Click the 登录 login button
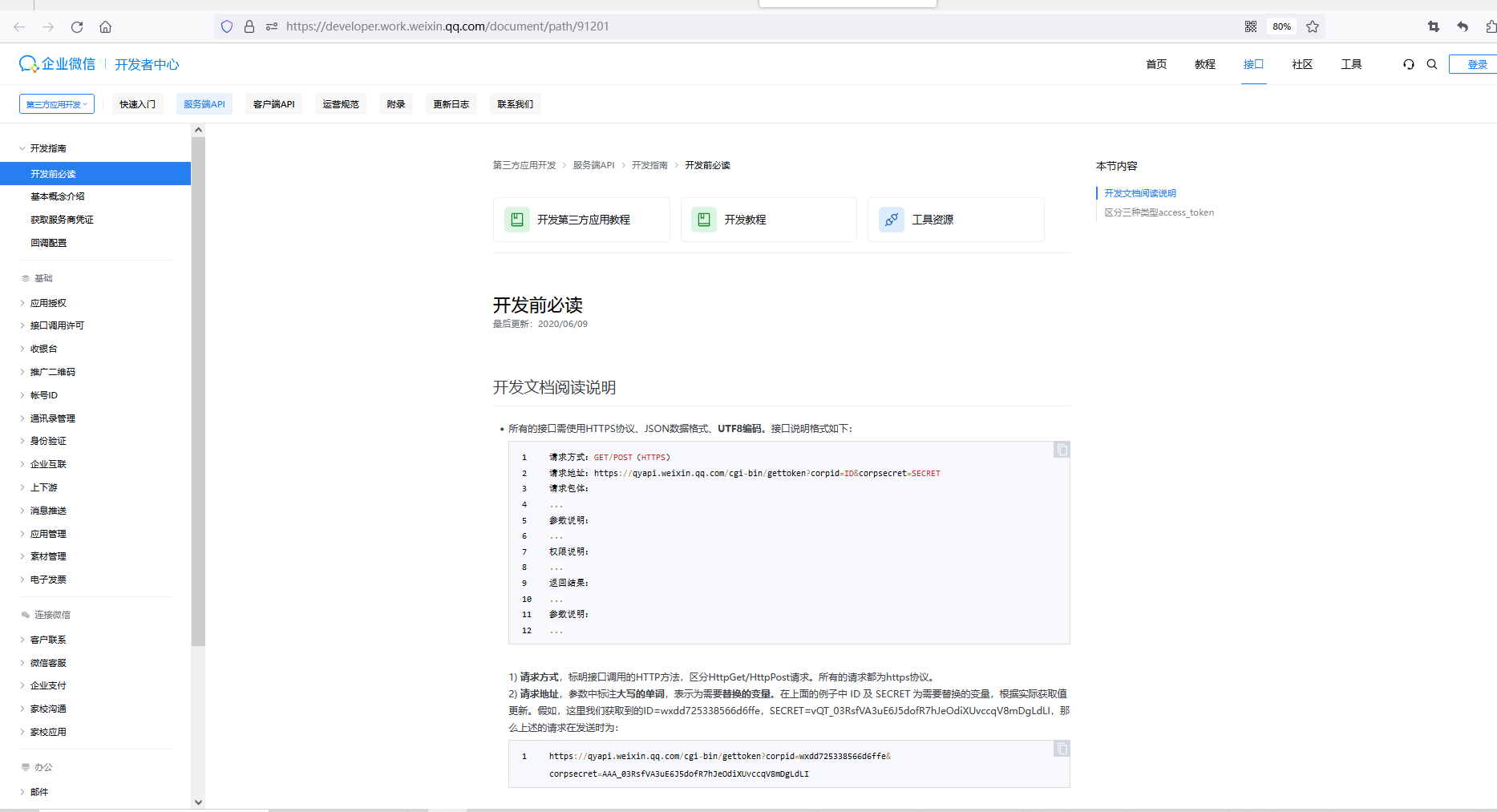This screenshot has height=812, width=1497. (1474, 64)
